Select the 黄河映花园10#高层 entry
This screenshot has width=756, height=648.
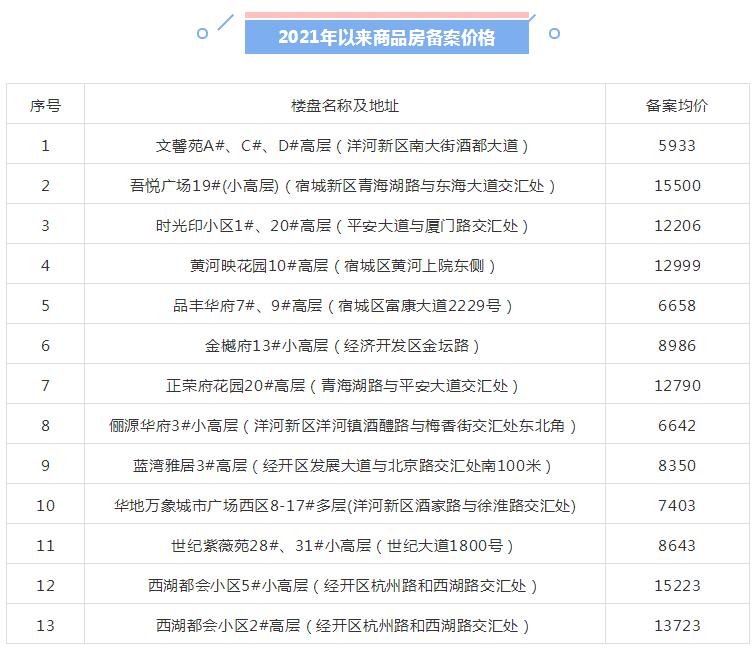click(x=342, y=266)
